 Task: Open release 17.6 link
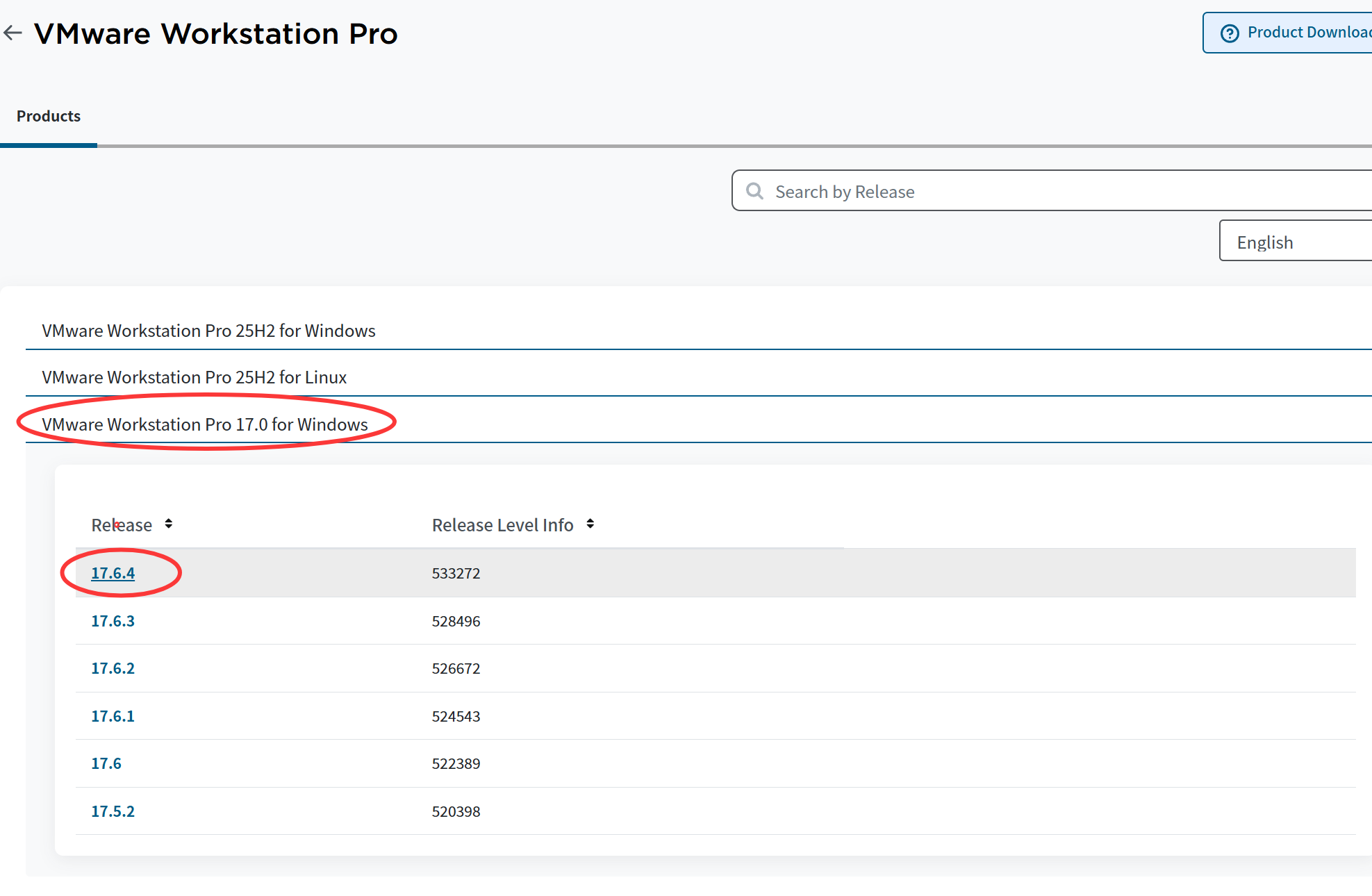[x=106, y=763]
